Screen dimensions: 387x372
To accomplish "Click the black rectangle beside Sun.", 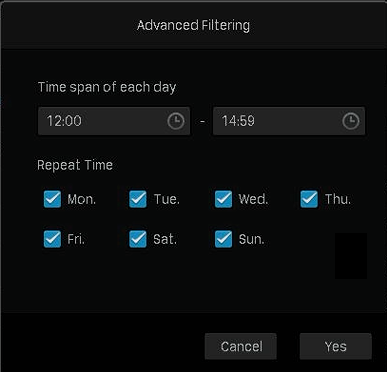I will [351, 256].
